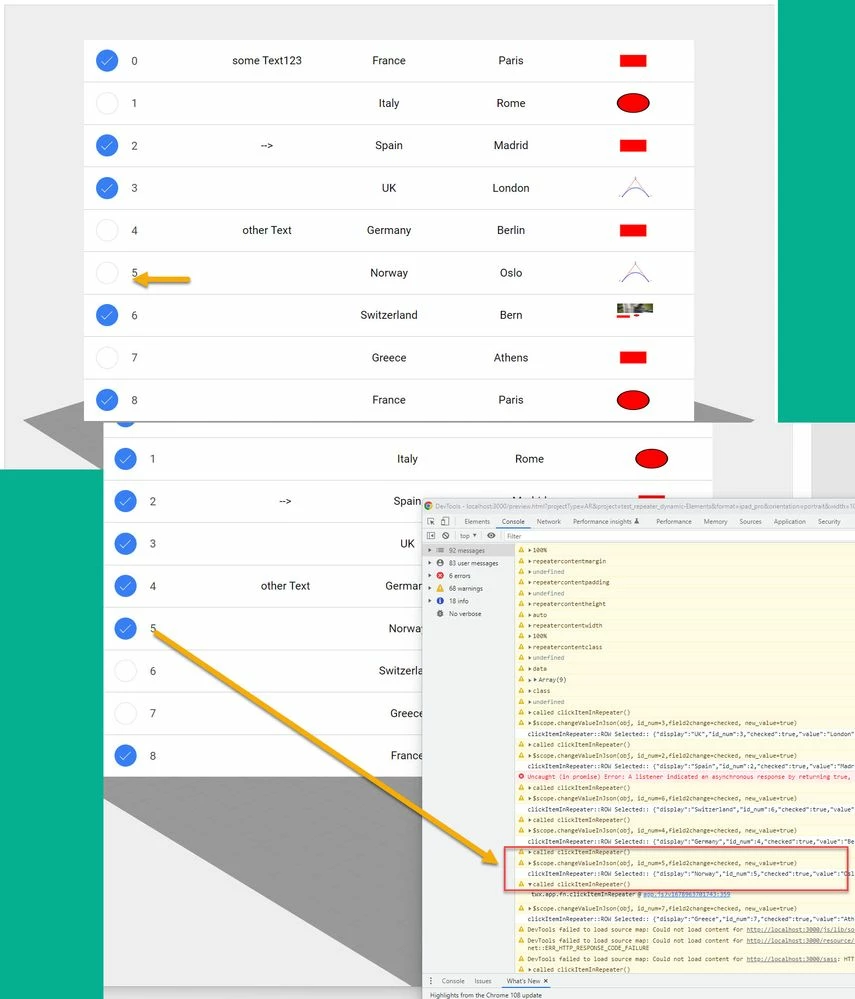Uncheck the checkbox of top row 6 Switzerland

tap(107, 315)
